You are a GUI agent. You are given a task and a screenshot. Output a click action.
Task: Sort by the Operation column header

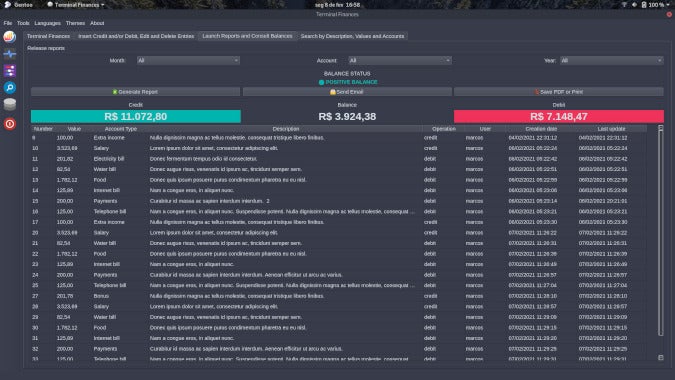[443, 129]
